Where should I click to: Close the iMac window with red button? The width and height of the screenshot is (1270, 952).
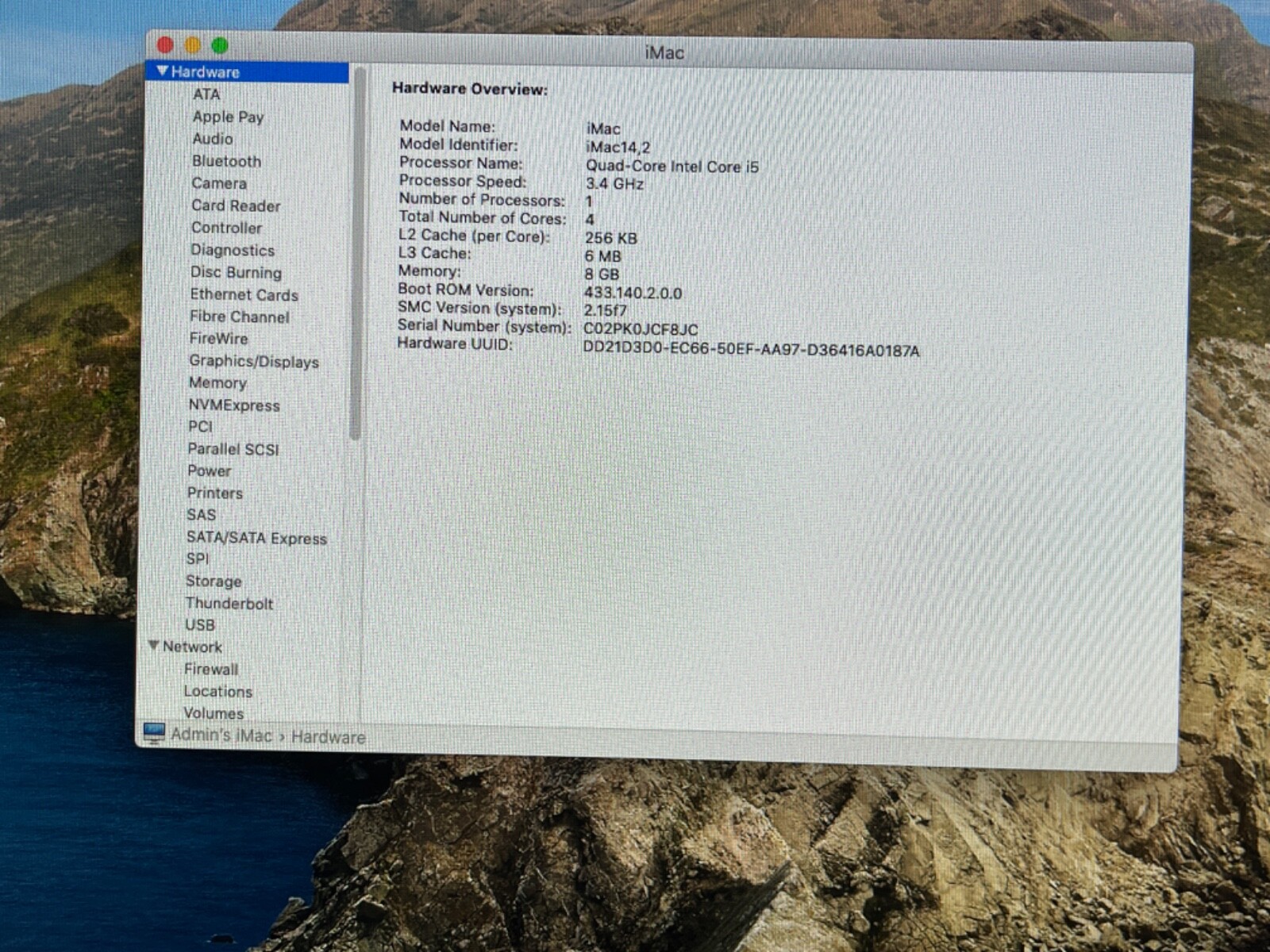pyautogui.click(x=166, y=45)
